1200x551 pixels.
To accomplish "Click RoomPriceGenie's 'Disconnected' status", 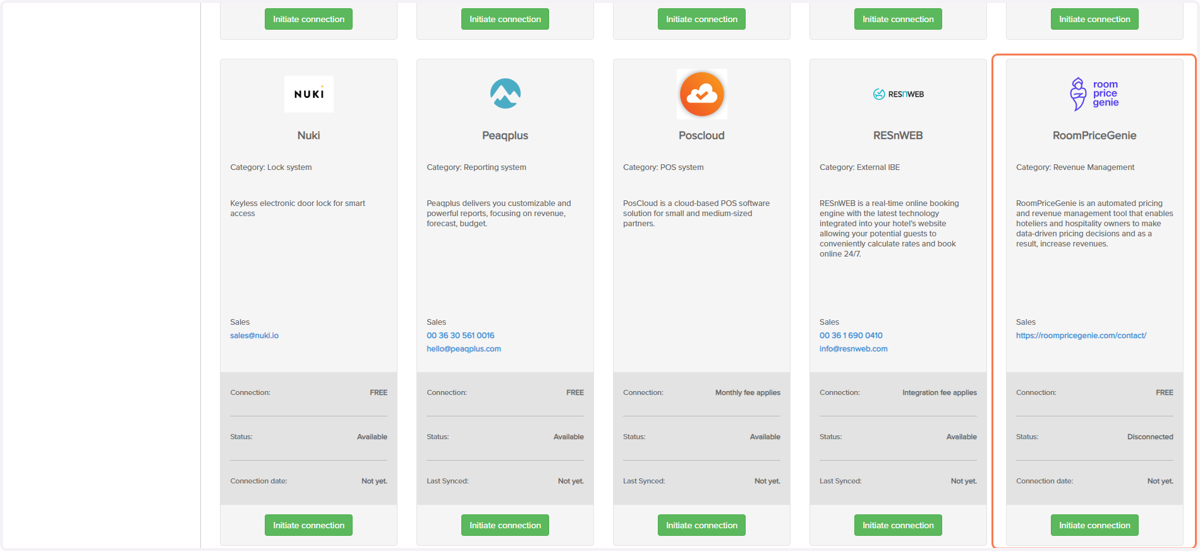I will (x=1150, y=437).
